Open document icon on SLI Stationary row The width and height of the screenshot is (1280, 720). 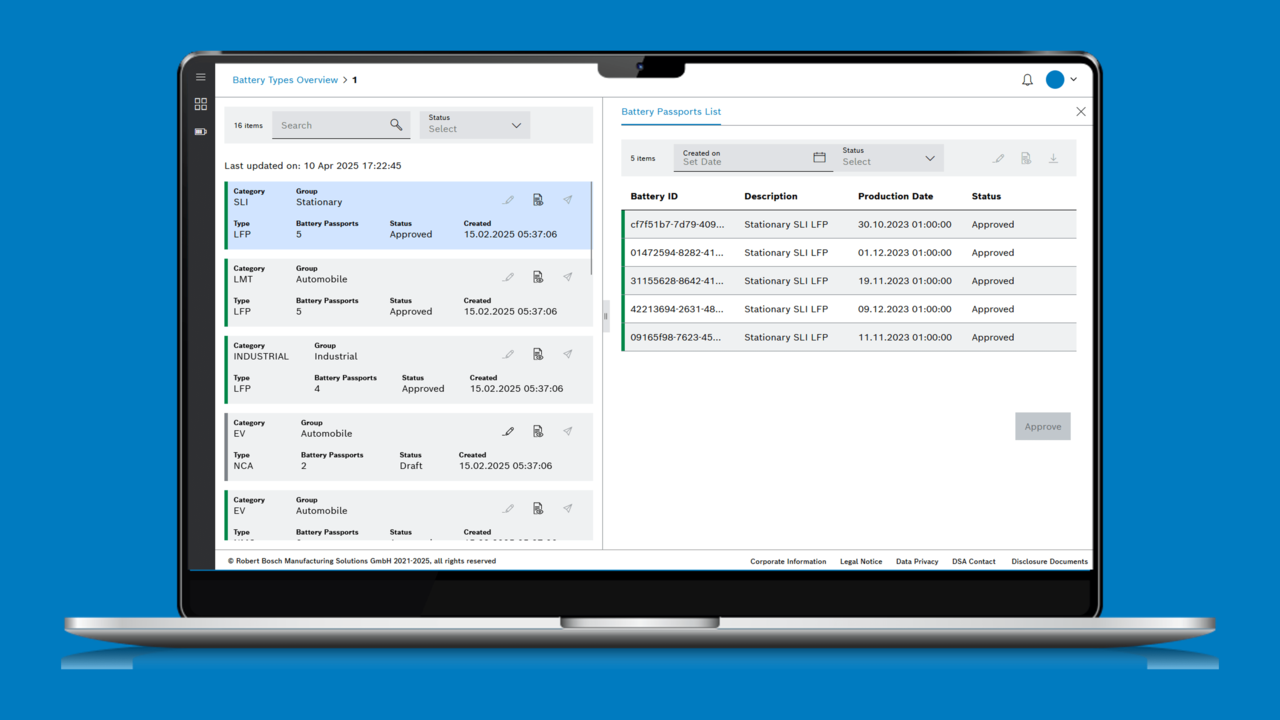(x=538, y=200)
